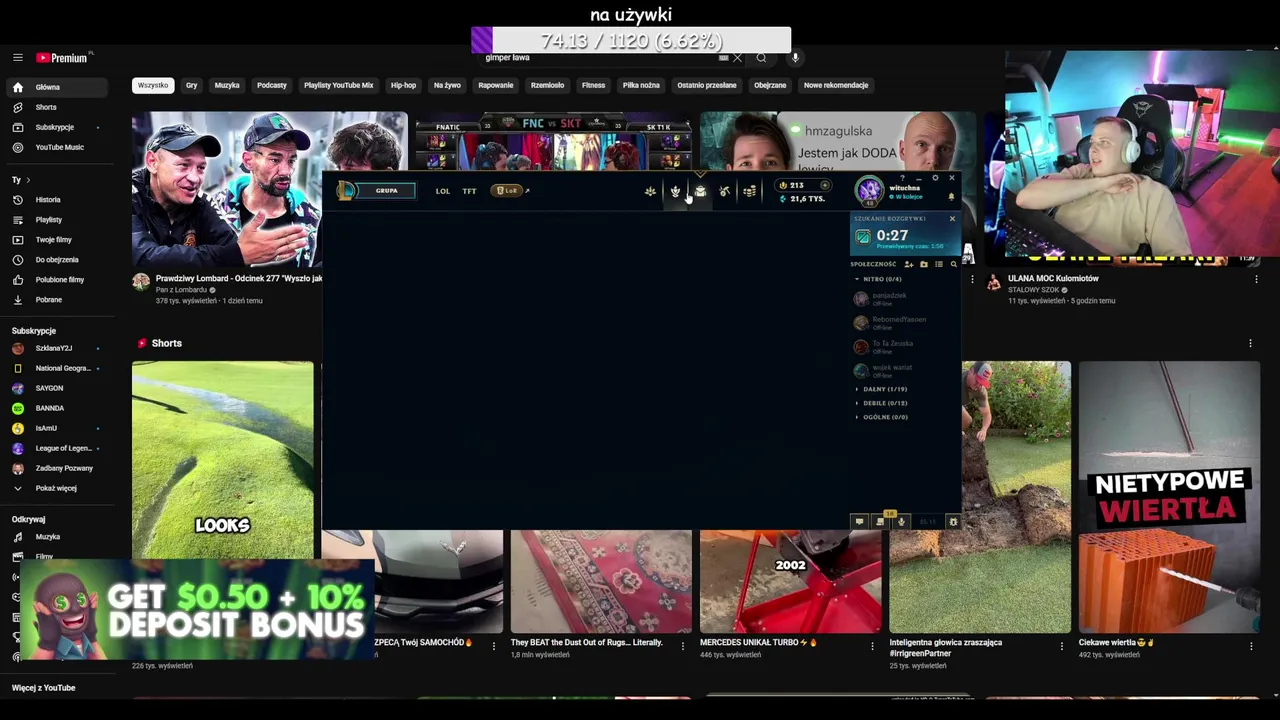Open options menu for Shorts shelf
Screen dimensions: 1280x720
pos(1250,343)
